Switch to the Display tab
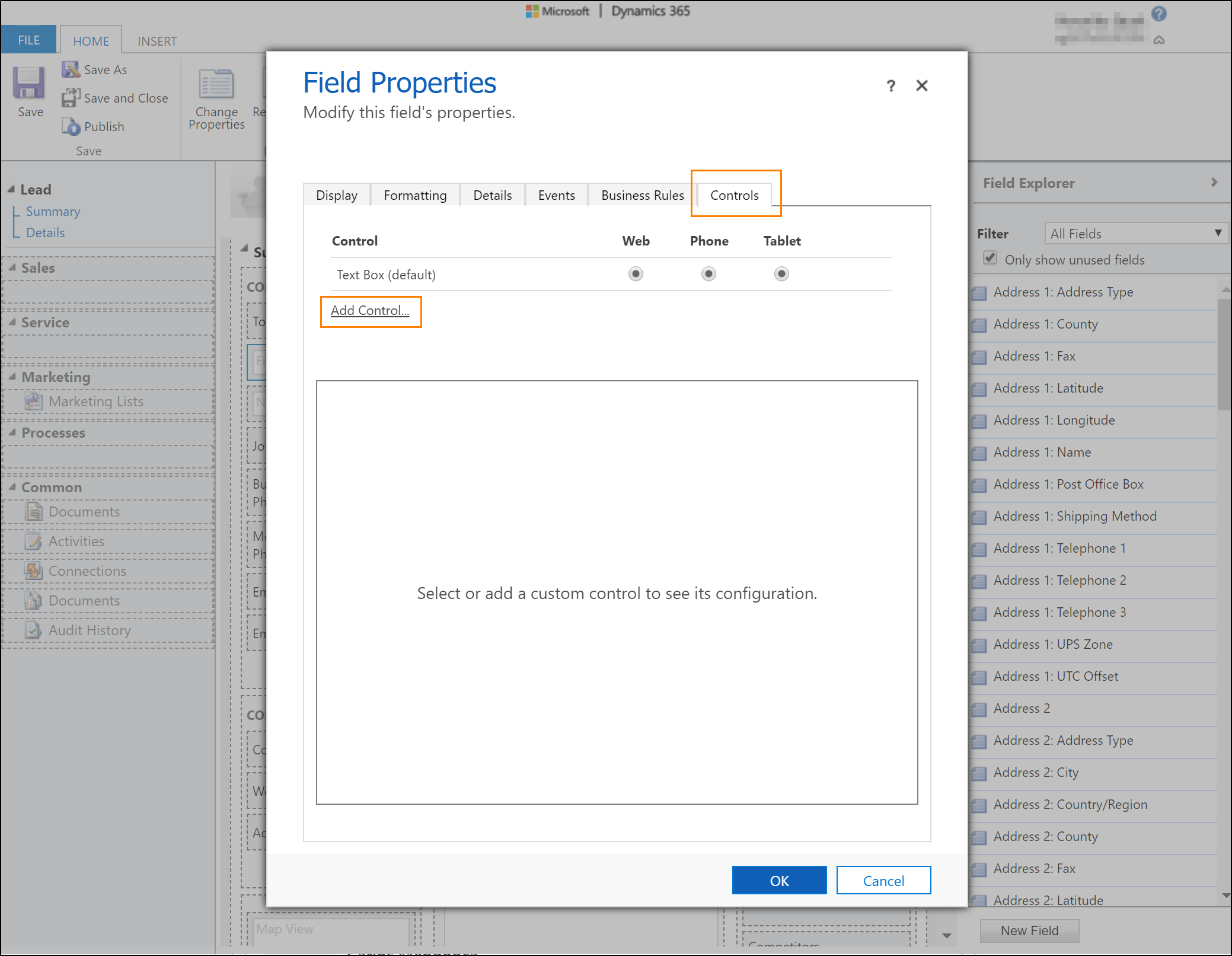Viewport: 1232px width, 956px height. click(x=337, y=195)
